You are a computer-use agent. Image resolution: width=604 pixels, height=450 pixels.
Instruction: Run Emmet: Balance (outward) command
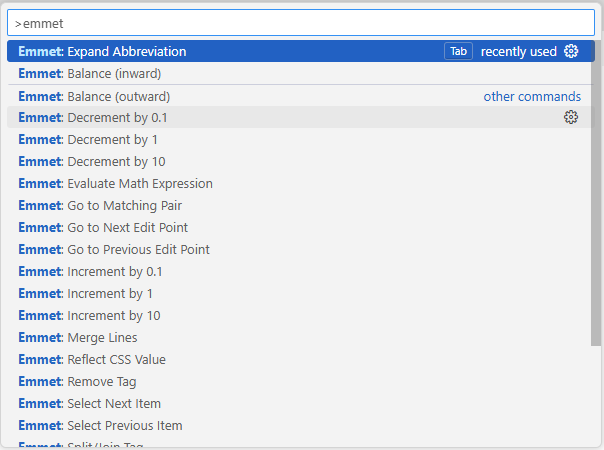coord(301,96)
